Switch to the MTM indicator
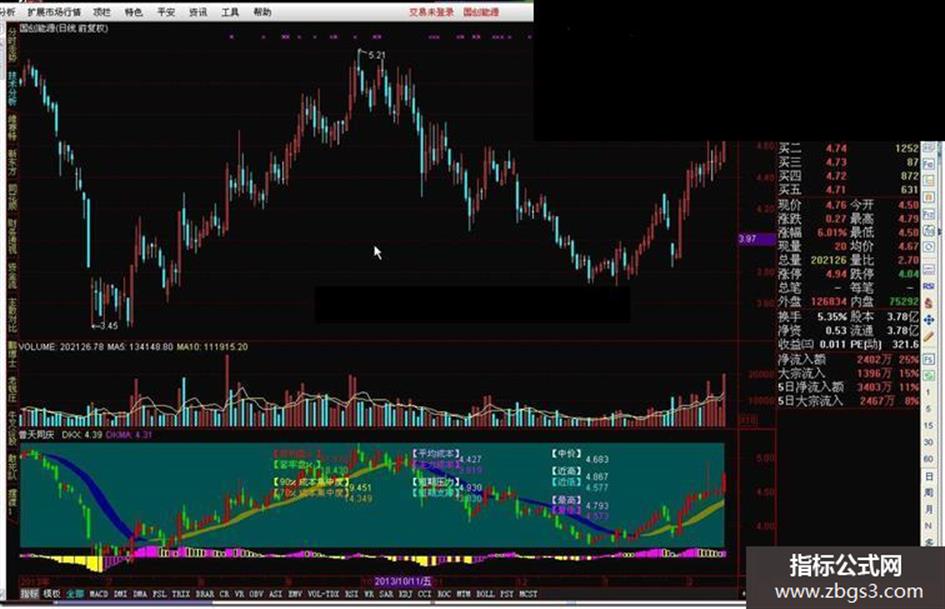 (x=463, y=594)
